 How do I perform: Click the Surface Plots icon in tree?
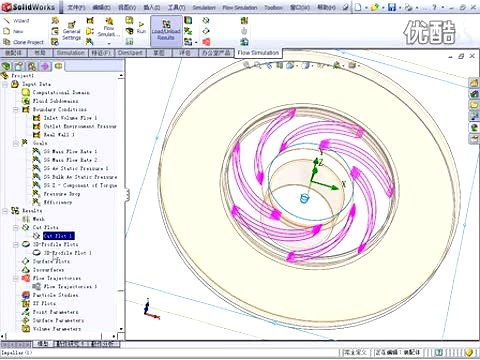[26, 261]
